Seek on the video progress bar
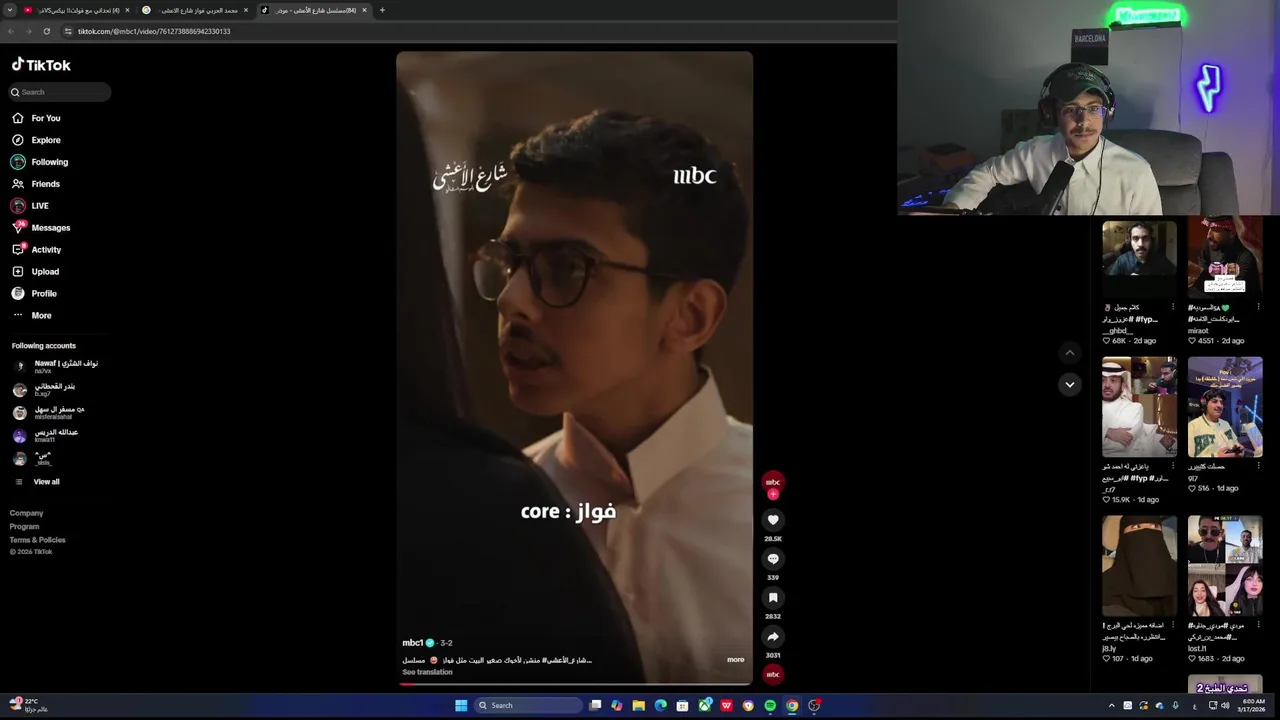Image resolution: width=1280 pixels, height=720 pixels. (574, 684)
